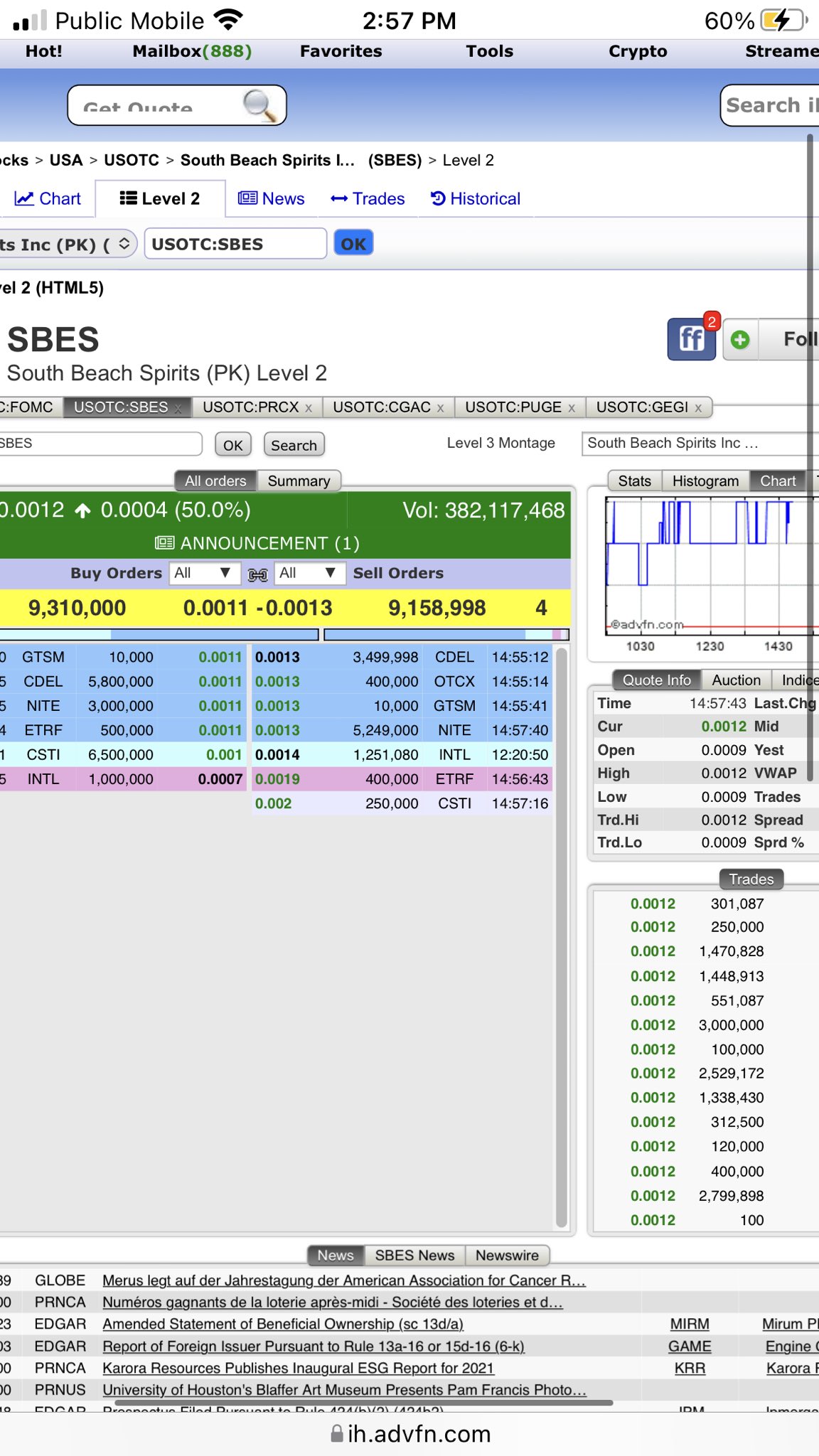819x1456 pixels.
Task: Open Amended Statement of Beneficial Ownership link
Action: [283, 1324]
